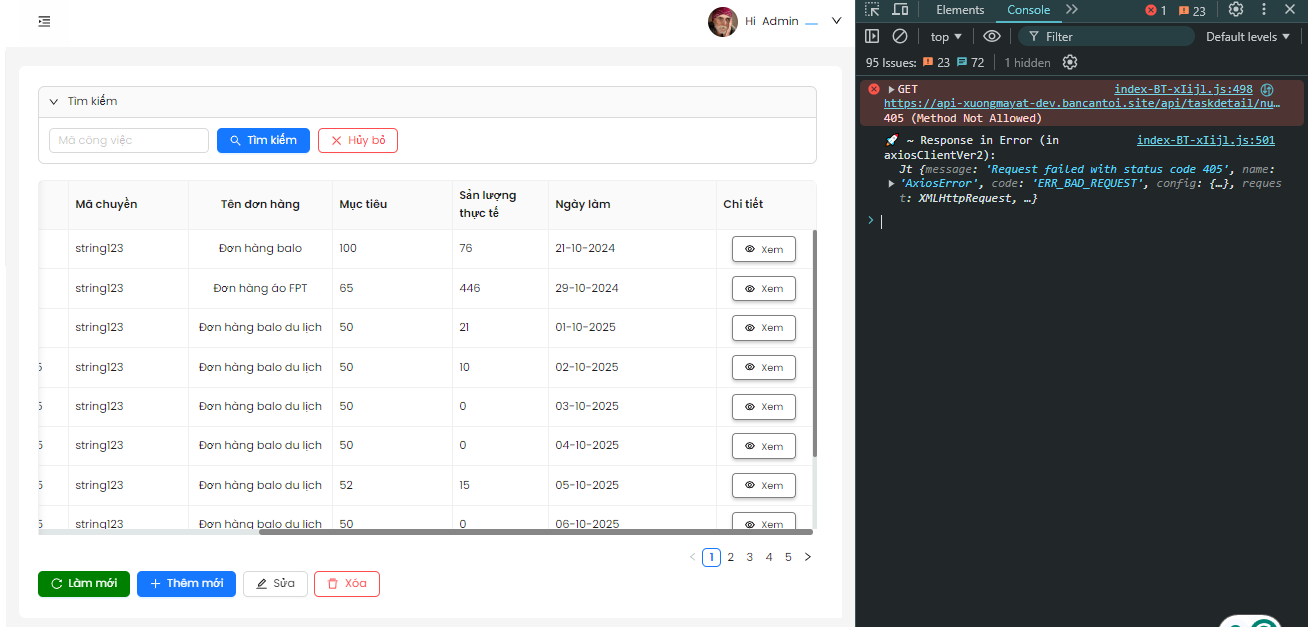Open DevTools settings gear icon
The height and width of the screenshot is (627, 1308).
coord(1236,10)
